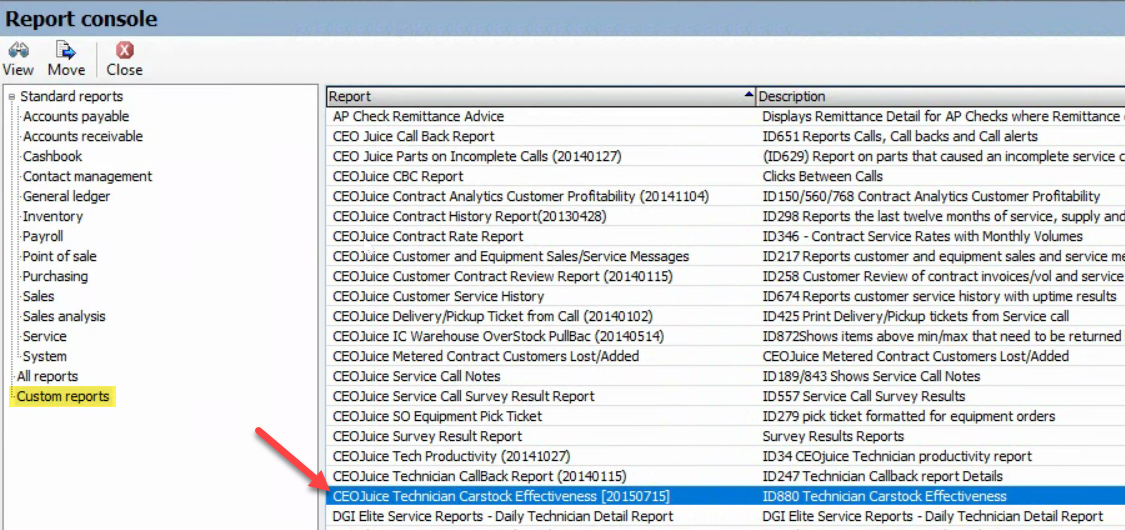Select CEOJuice Survey Result Report row

427,436
